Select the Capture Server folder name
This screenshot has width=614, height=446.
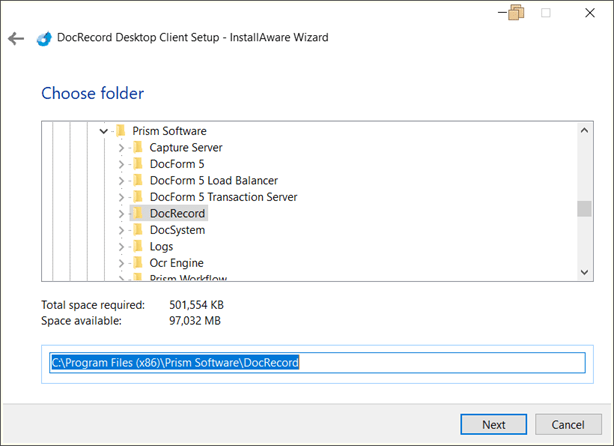click(186, 147)
